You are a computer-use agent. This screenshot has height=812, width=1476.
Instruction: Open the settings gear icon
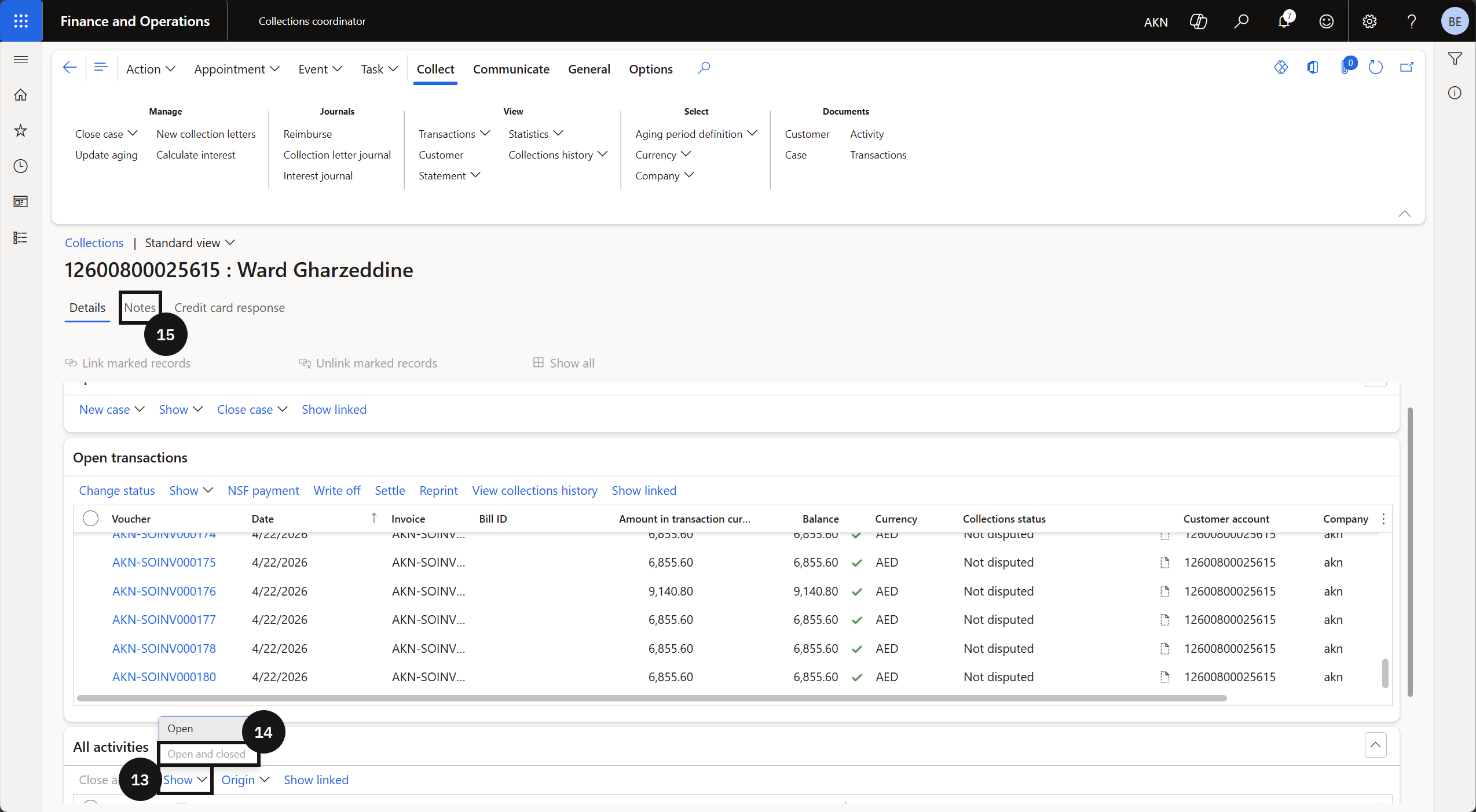tap(1369, 21)
